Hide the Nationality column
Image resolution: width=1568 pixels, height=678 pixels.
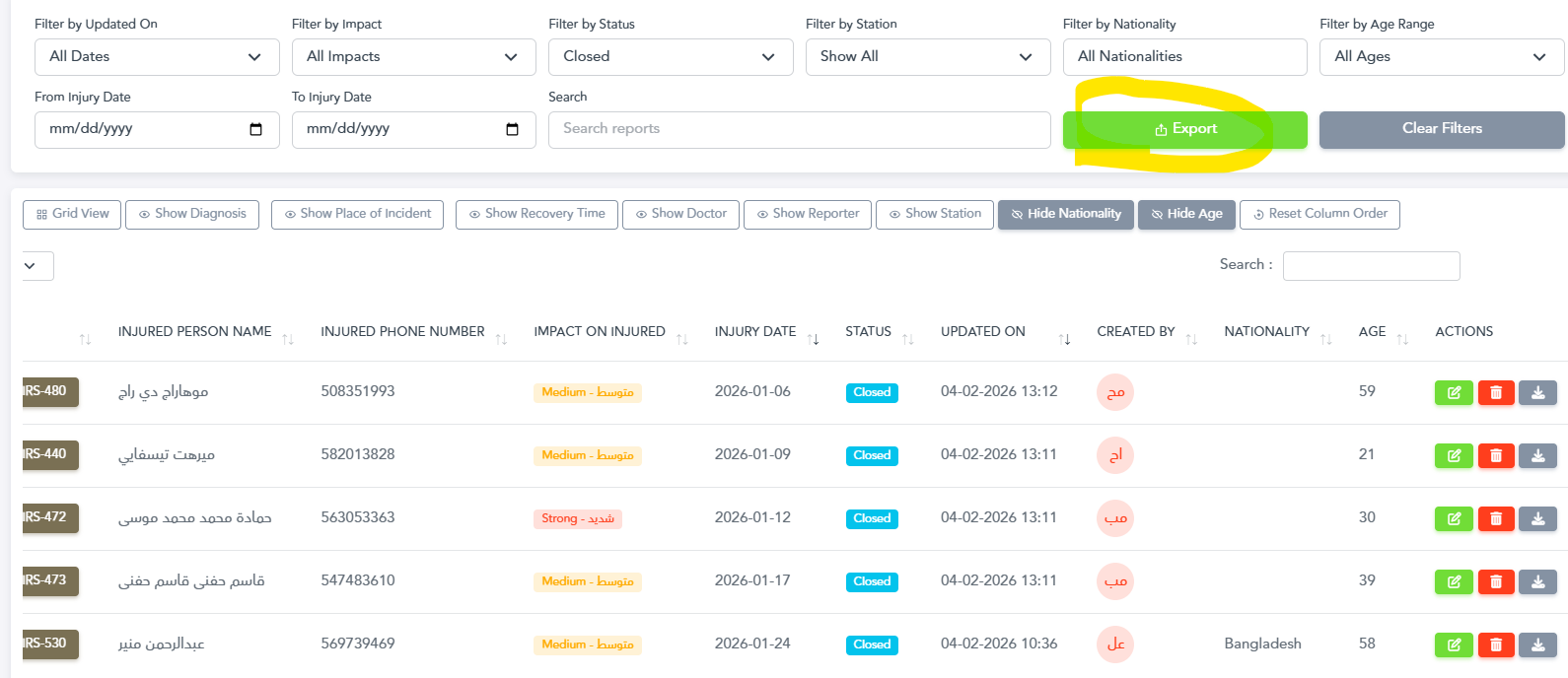tap(1066, 214)
